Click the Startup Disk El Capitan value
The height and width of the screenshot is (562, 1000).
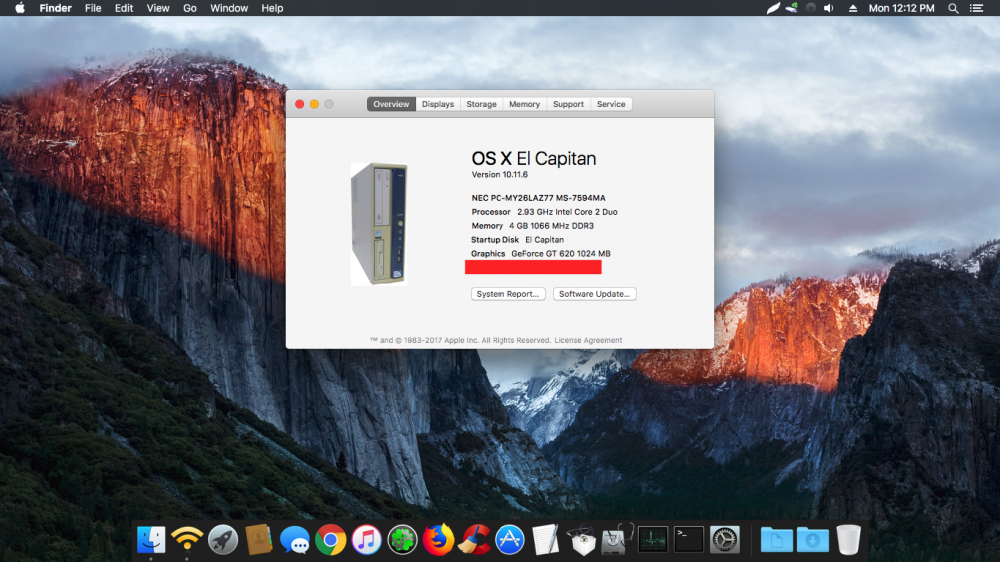coord(545,240)
